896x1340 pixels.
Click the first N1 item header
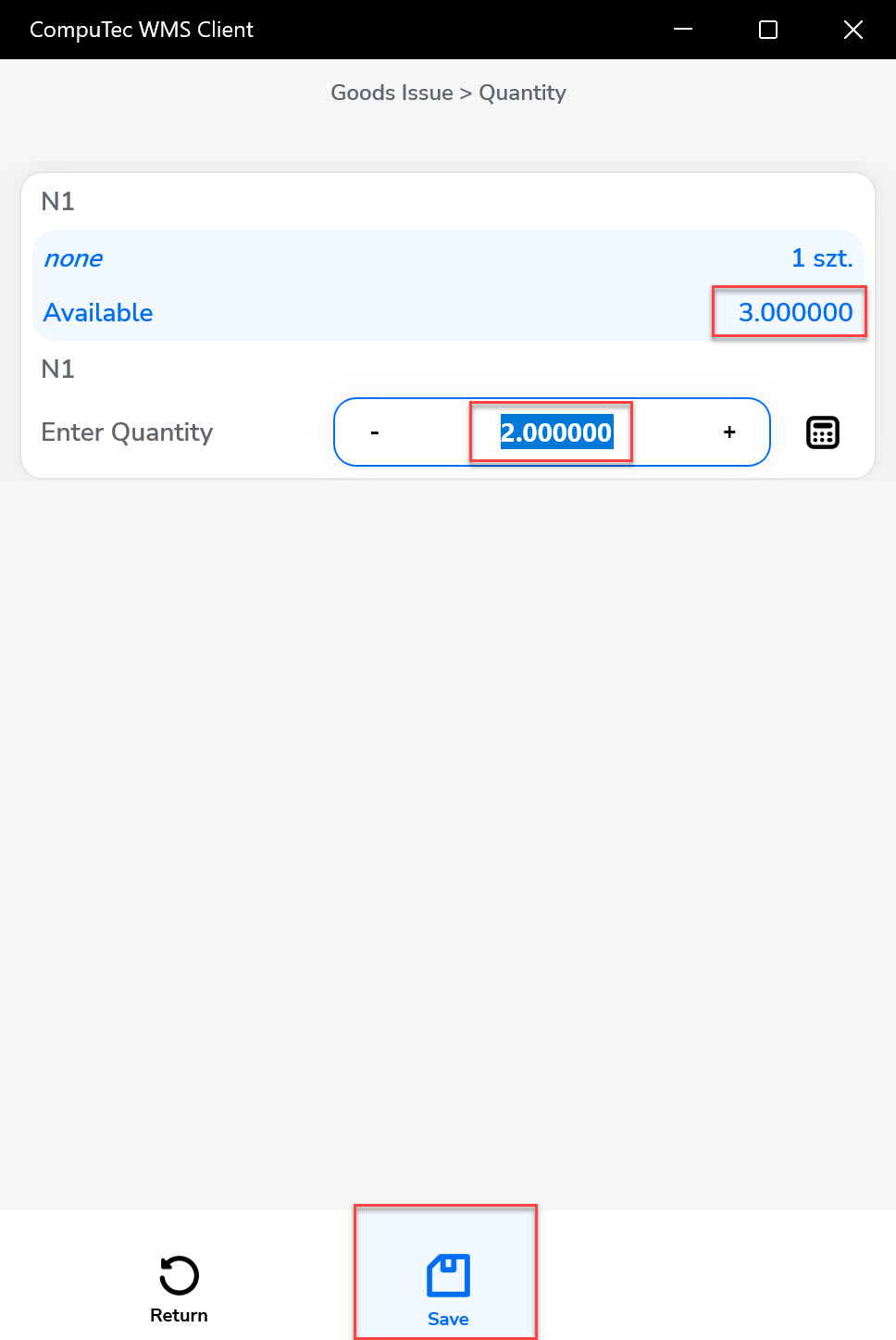tap(57, 201)
